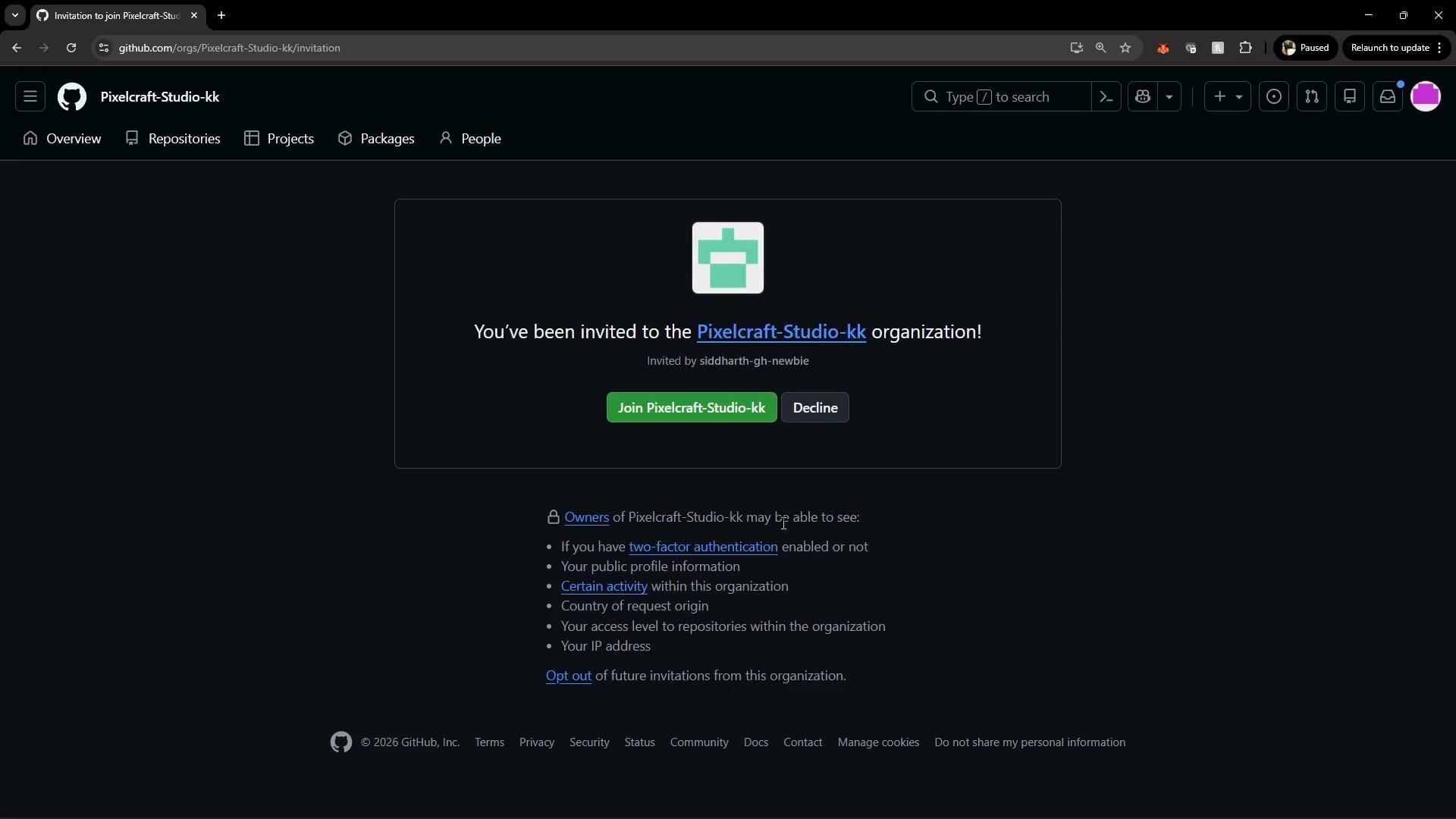Image resolution: width=1456 pixels, height=819 pixels.
Task: Click the footer GitHub logo
Action: (x=341, y=742)
